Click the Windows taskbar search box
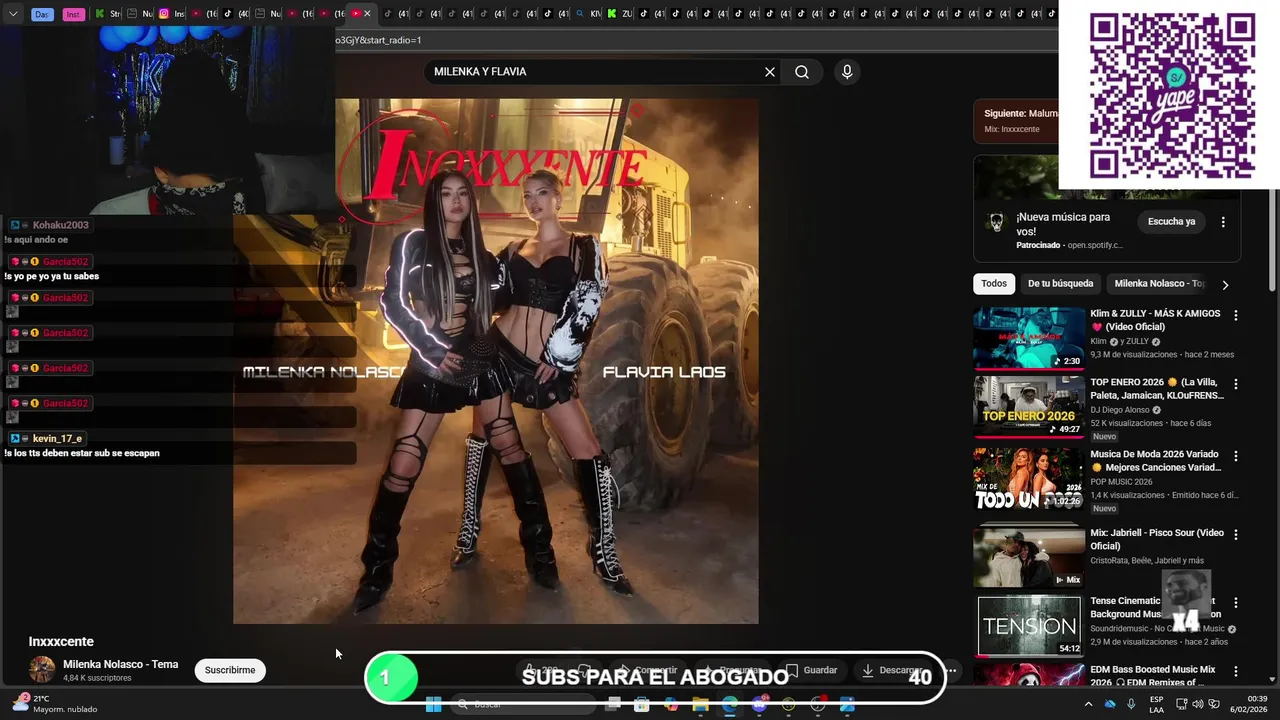The width and height of the screenshot is (1280, 720). pos(525,704)
